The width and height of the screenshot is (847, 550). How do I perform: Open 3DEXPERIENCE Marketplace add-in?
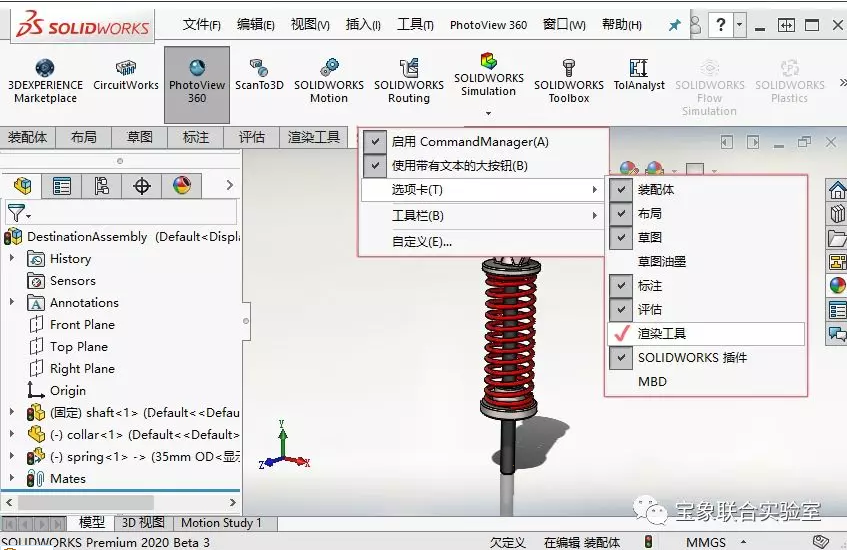pos(45,82)
